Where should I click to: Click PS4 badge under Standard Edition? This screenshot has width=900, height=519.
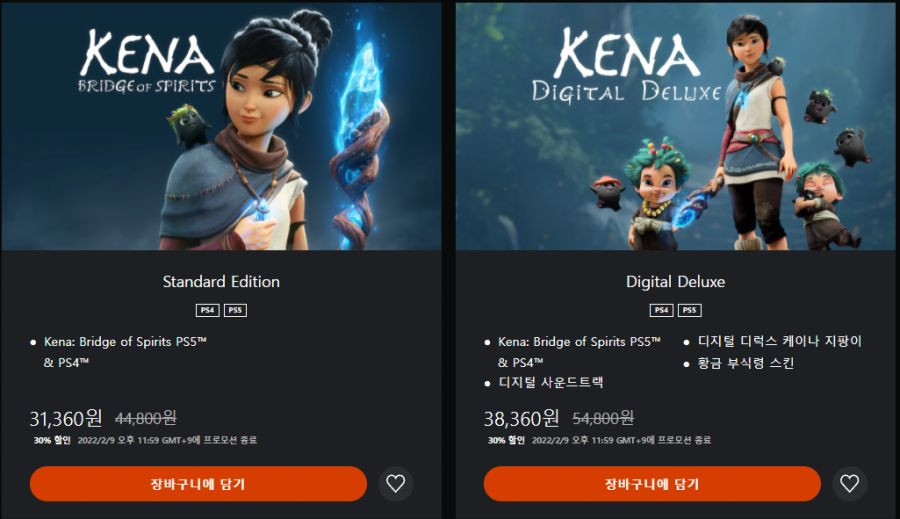[207, 310]
